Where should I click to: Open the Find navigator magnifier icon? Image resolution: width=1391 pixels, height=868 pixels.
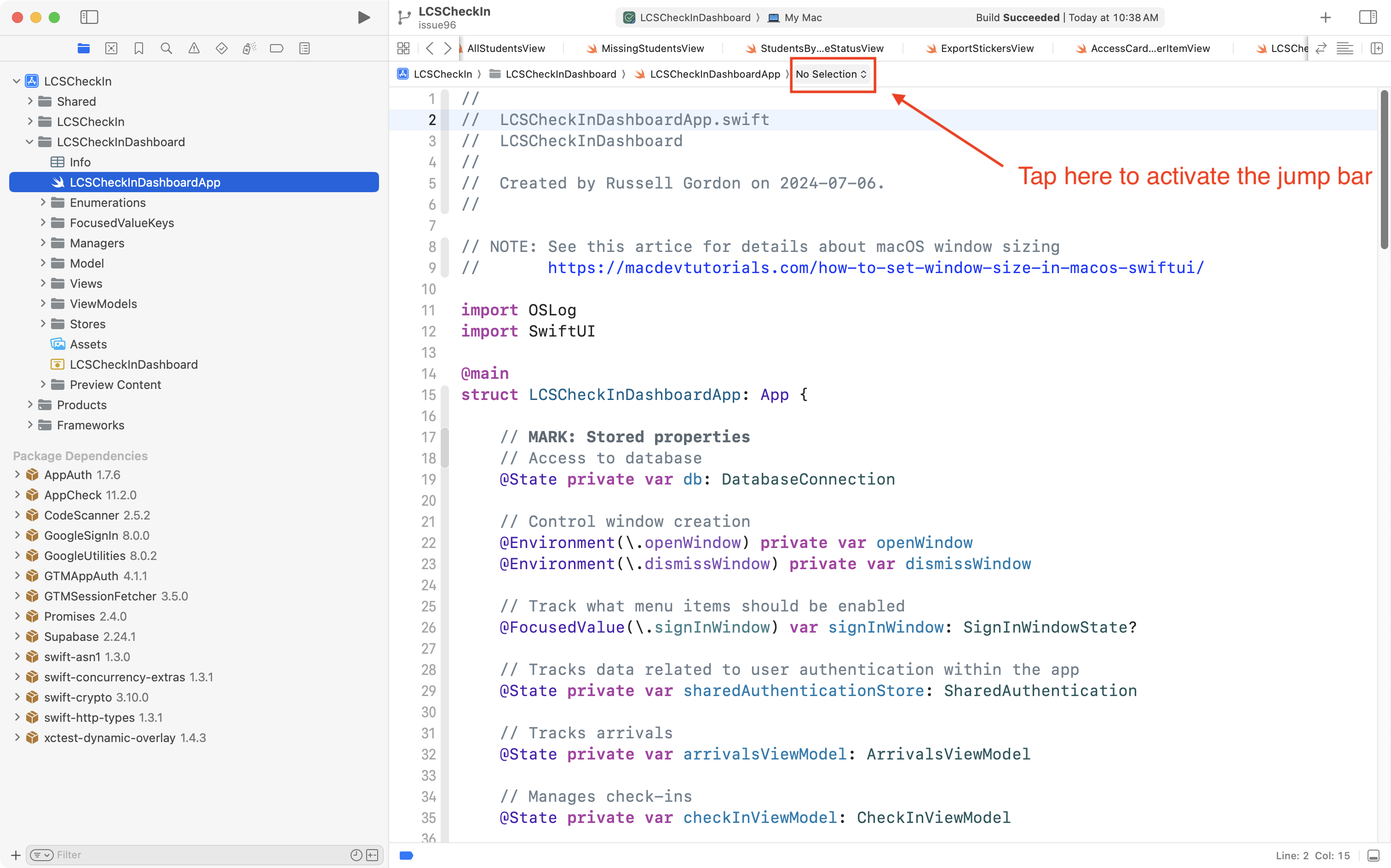click(167, 49)
